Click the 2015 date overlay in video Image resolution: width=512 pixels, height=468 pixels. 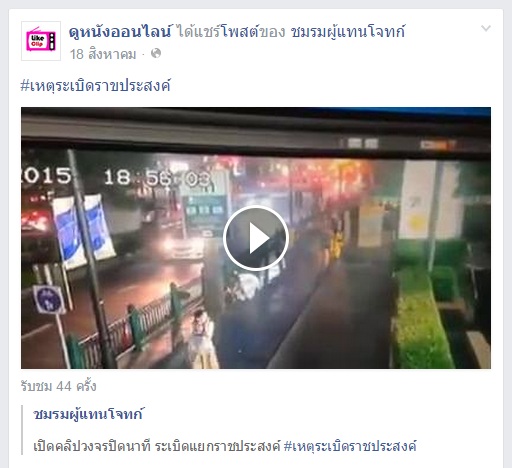pos(46,176)
